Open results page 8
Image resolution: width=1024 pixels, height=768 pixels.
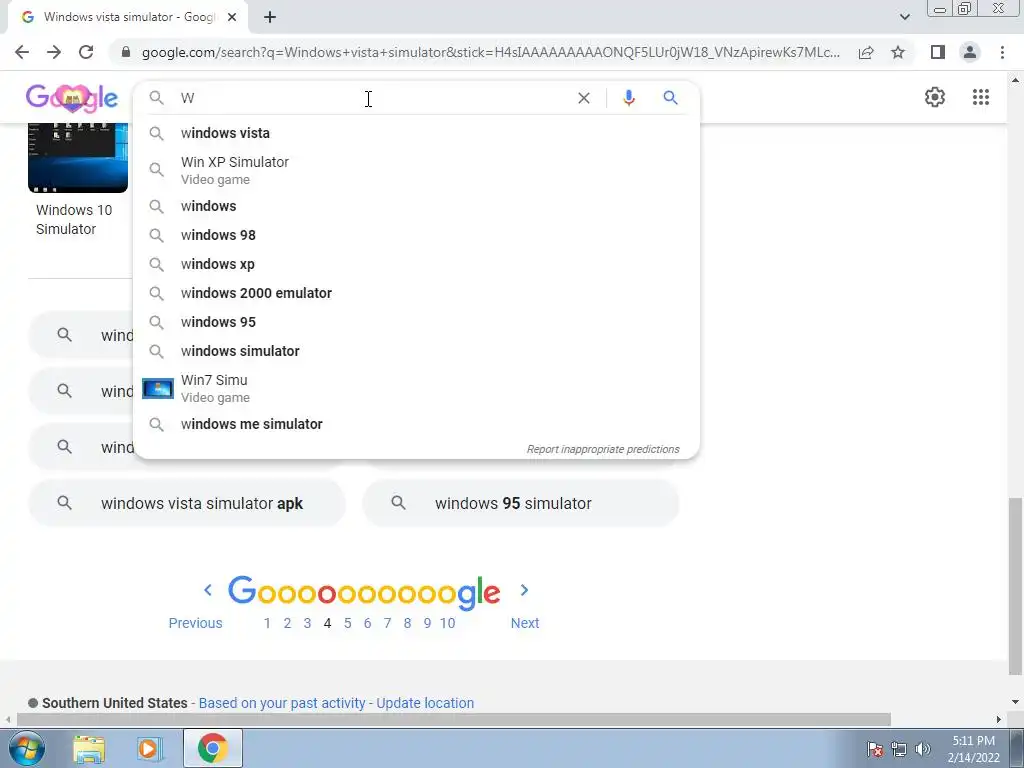pyautogui.click(x=408, y=623)
